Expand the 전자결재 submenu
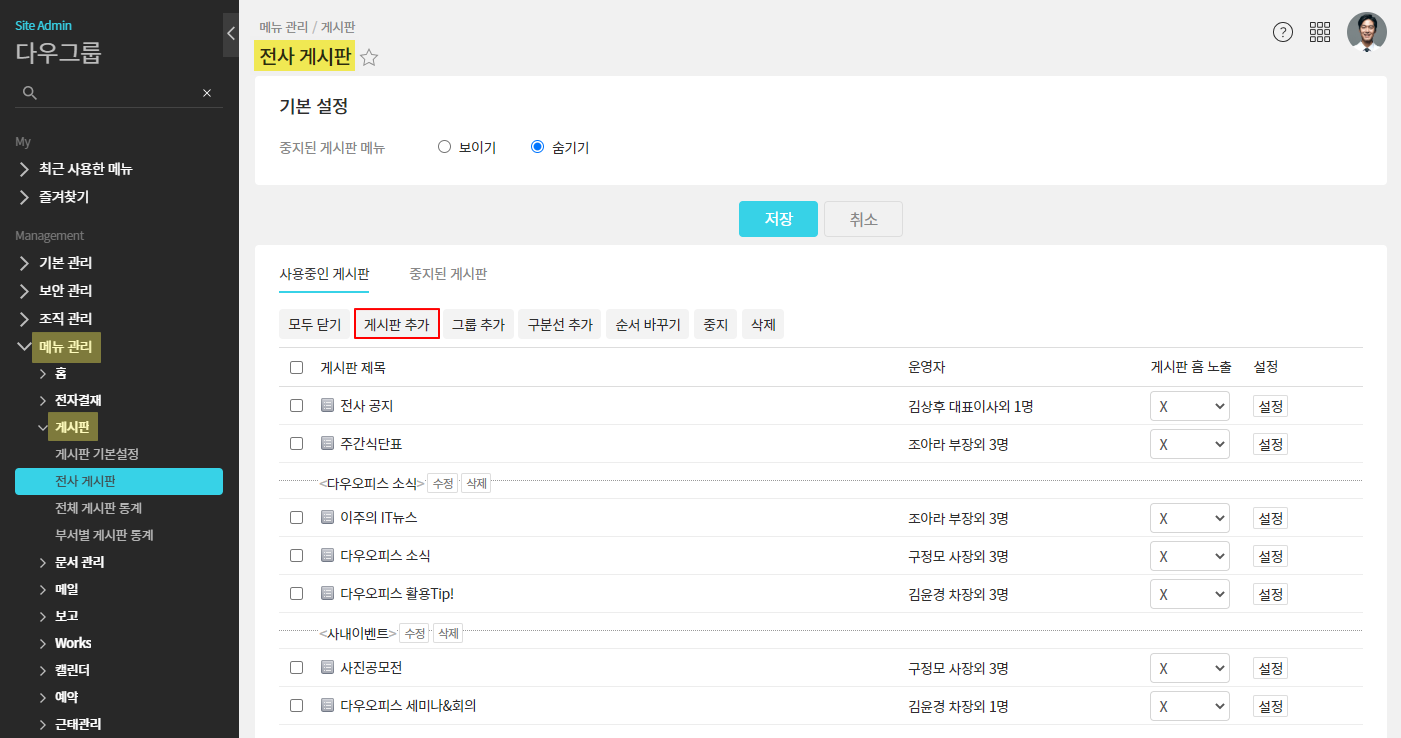1401x738 pixels. [x=77, y=400]
